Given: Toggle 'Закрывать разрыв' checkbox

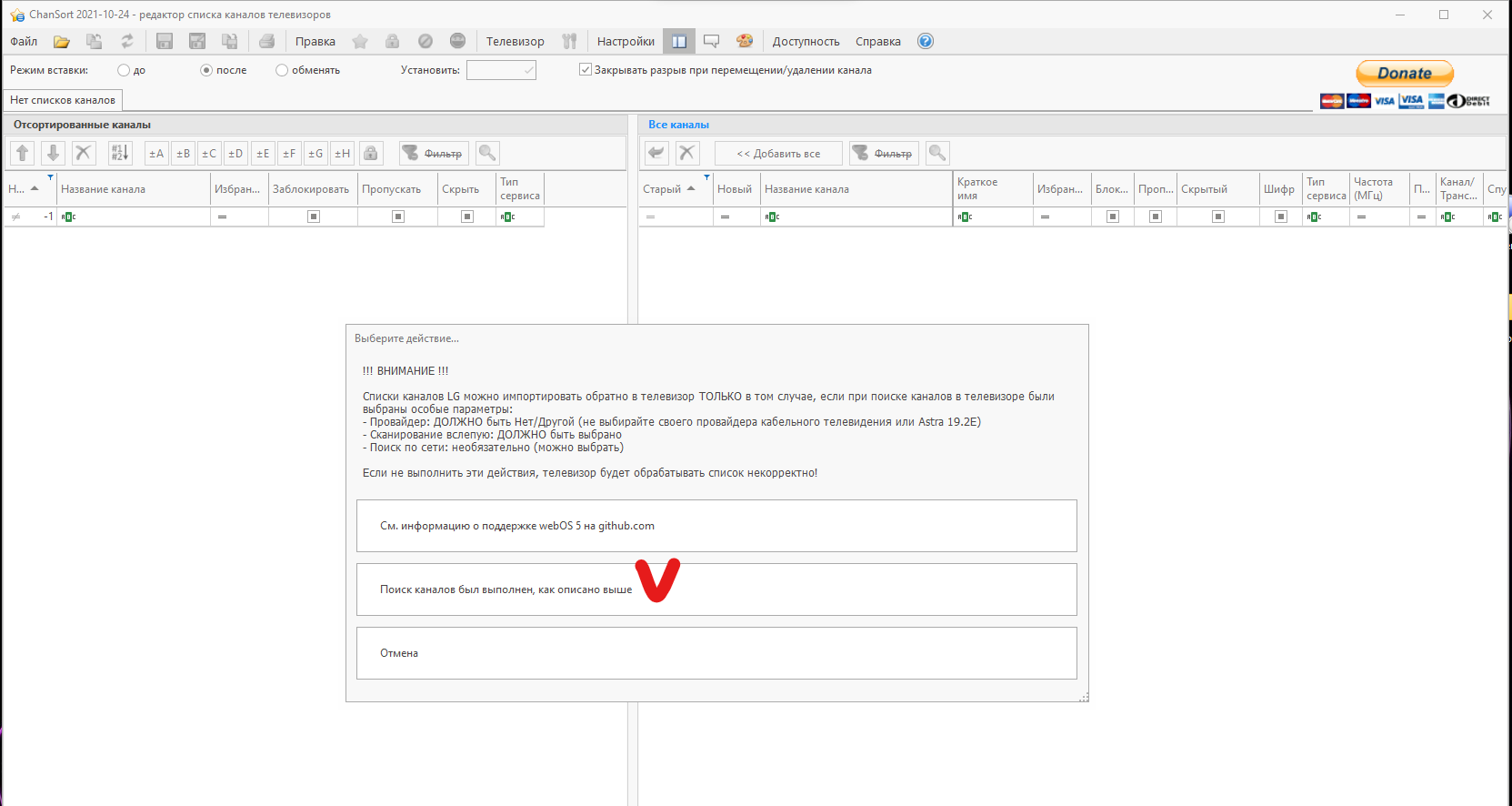Looking at the screenshot, I should [586, 70].
